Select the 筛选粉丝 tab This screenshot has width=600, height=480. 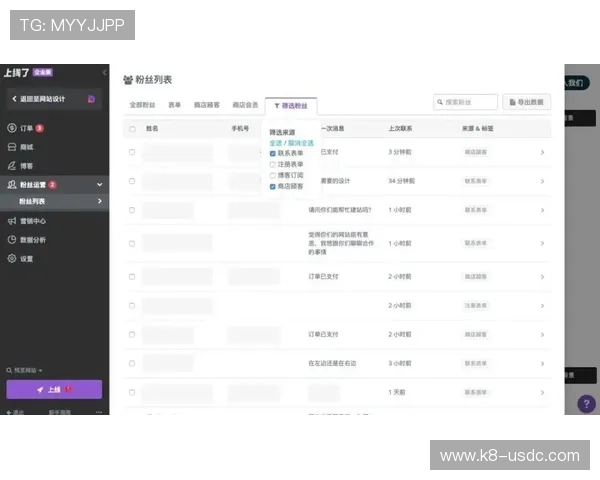click(291, 106)
